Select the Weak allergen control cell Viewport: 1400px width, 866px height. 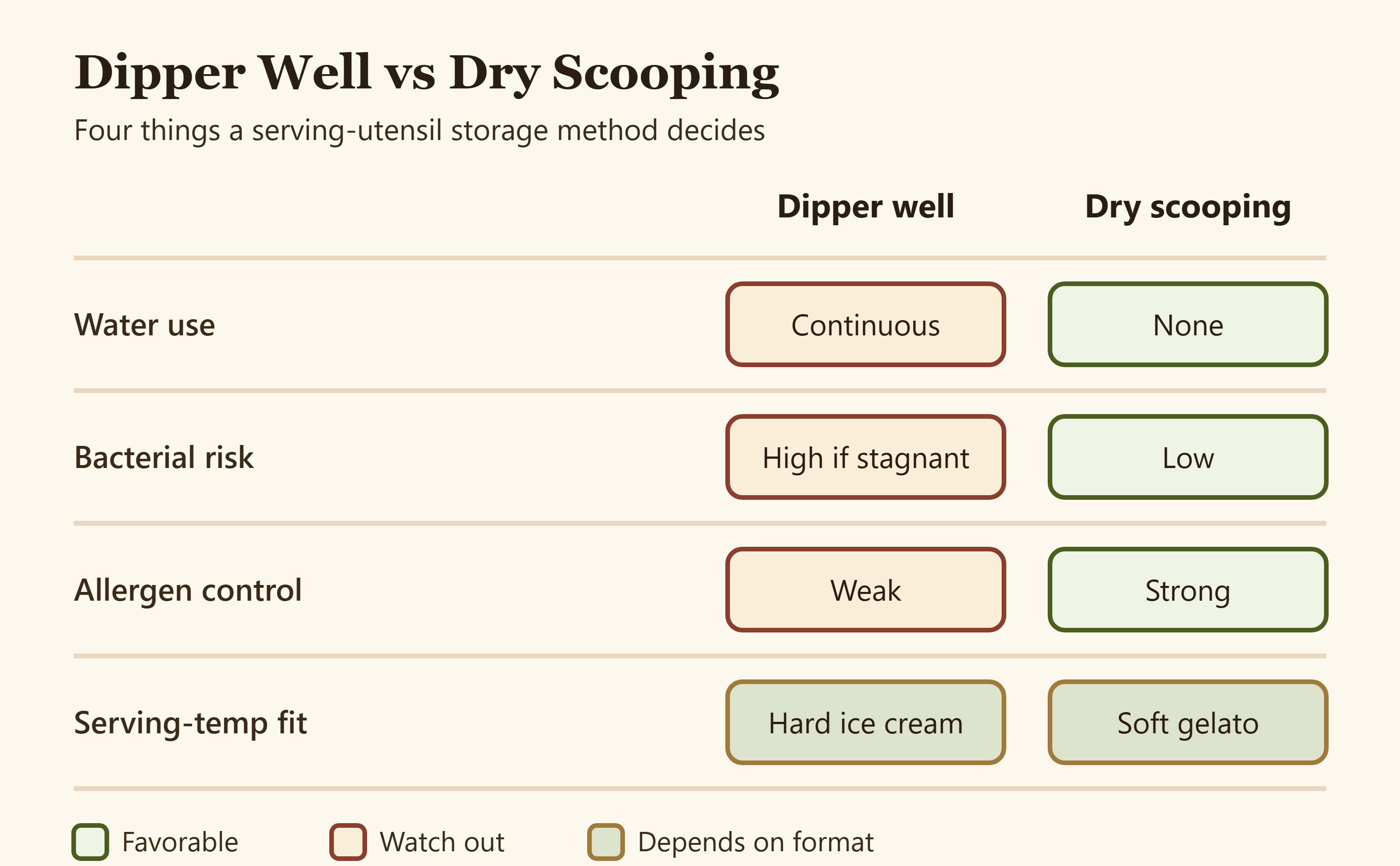point(865,590)
